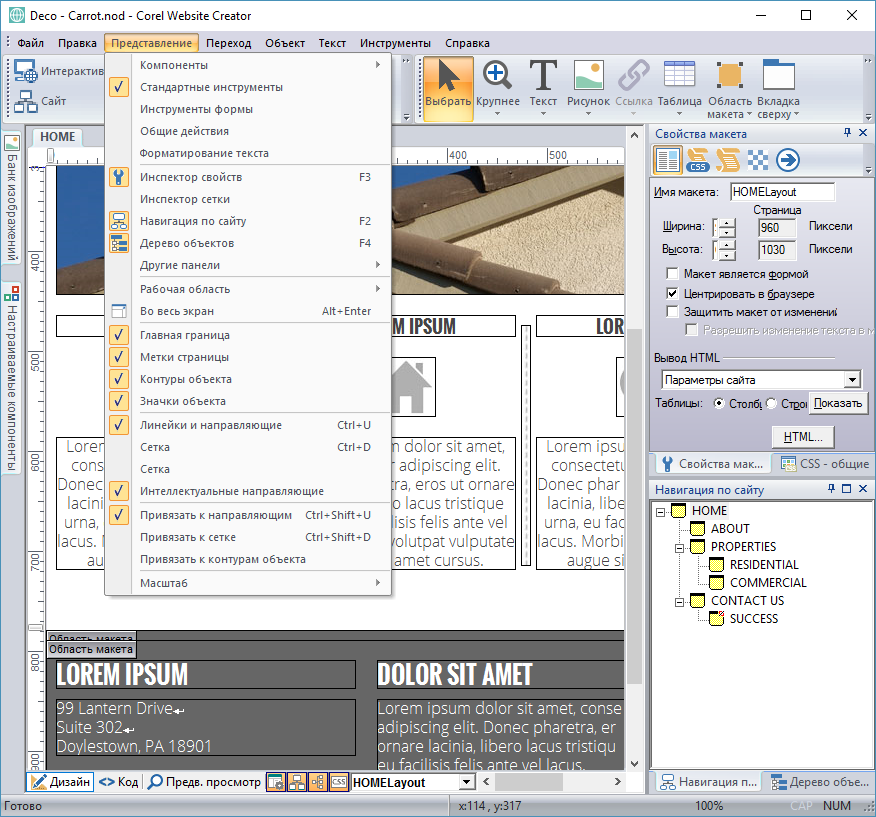876x817 pixels.
Task: Enable Макет является формой checkbox
Action: (673, 274)
